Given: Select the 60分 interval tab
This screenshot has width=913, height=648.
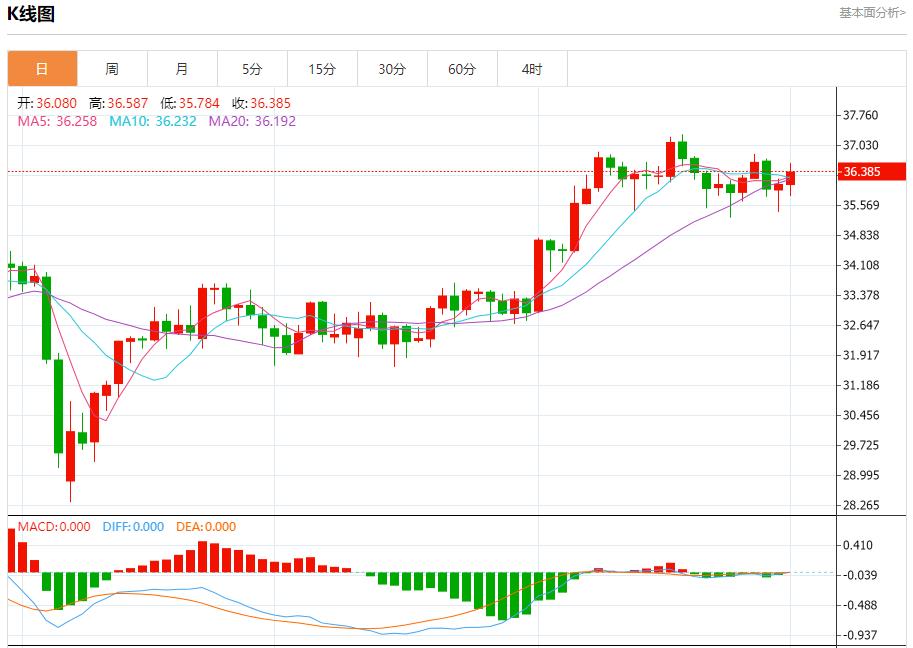Looking at the screenshot, I should click(462, 69).
